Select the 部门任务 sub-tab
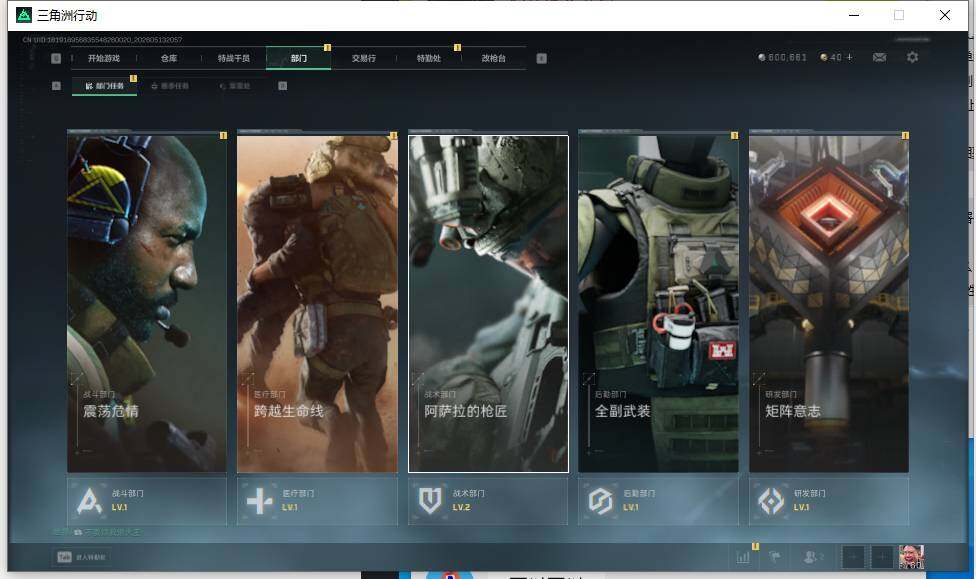The width and height of the screenshot is (976, 579). (105, 86)
